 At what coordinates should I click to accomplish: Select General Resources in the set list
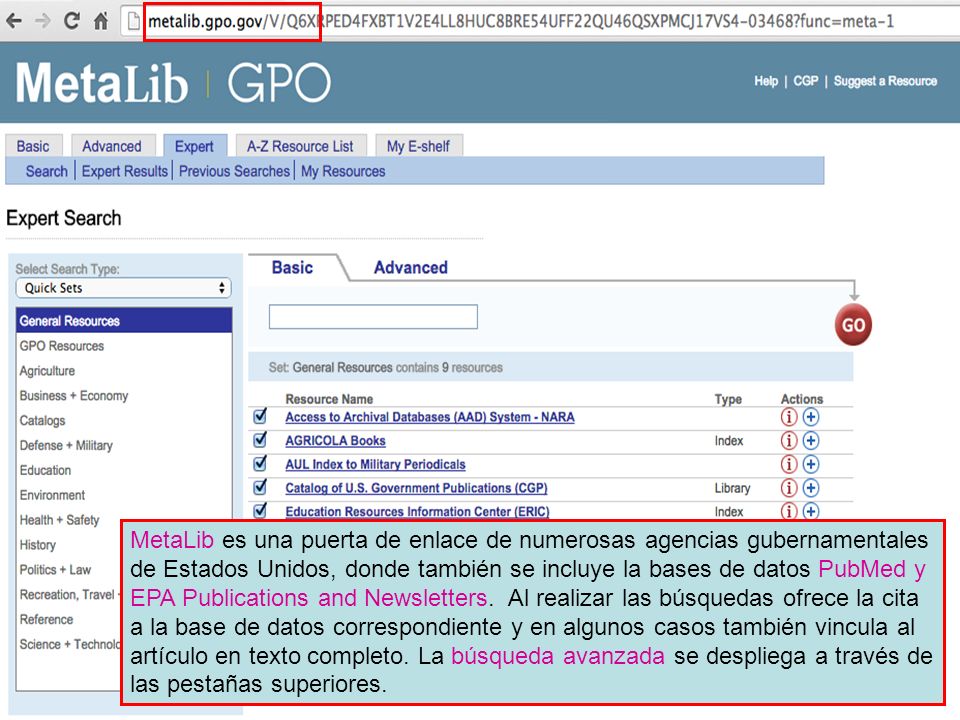tap(124, 321)
